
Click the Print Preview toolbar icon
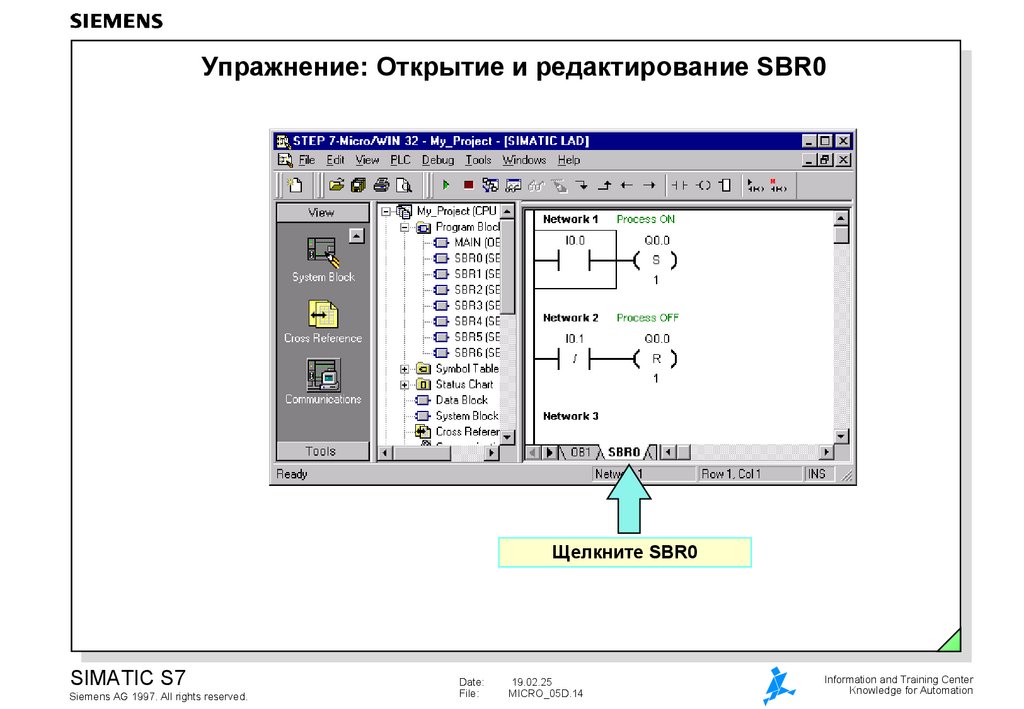404,185
